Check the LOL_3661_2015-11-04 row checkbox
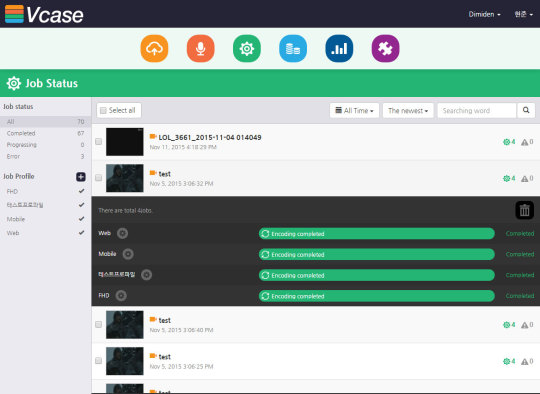540x394 pixels. 98,142
